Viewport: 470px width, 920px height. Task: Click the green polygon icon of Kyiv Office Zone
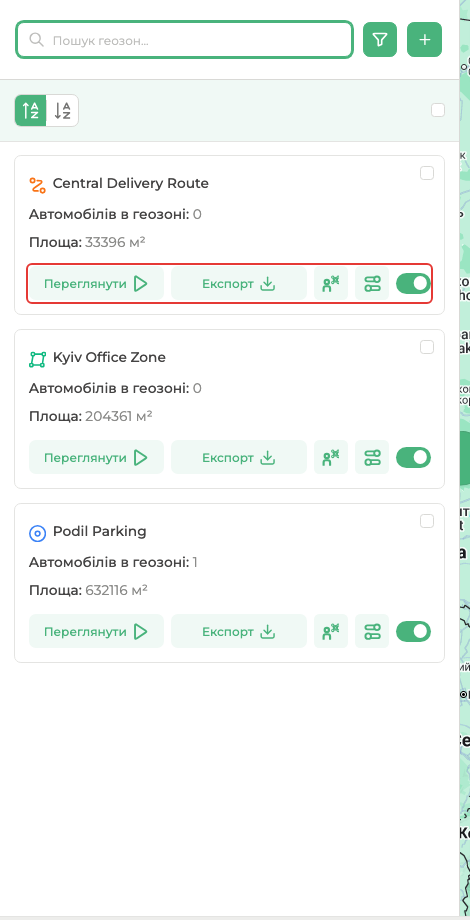coord(37,359)
